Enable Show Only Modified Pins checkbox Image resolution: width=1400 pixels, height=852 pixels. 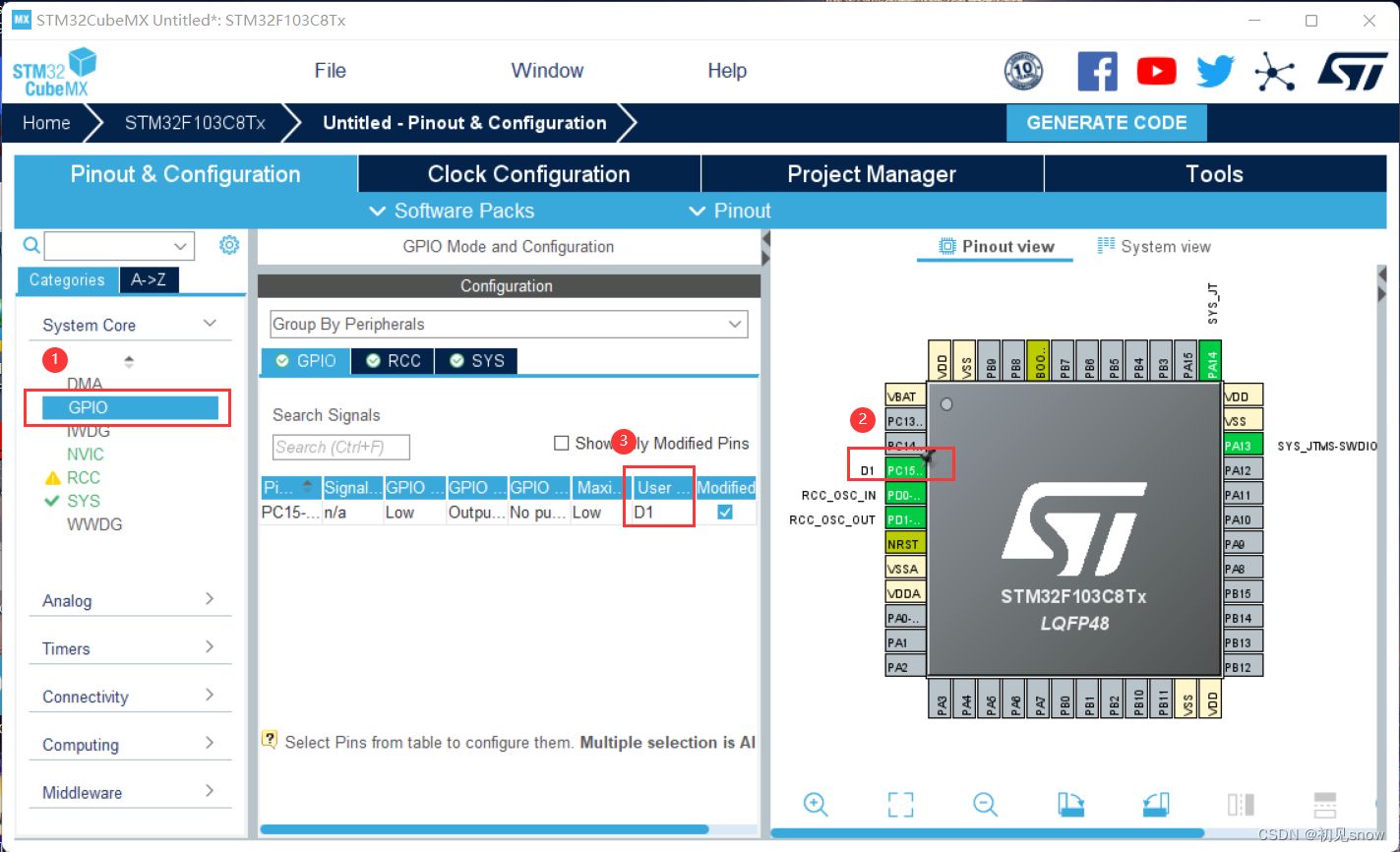point(562,444)
